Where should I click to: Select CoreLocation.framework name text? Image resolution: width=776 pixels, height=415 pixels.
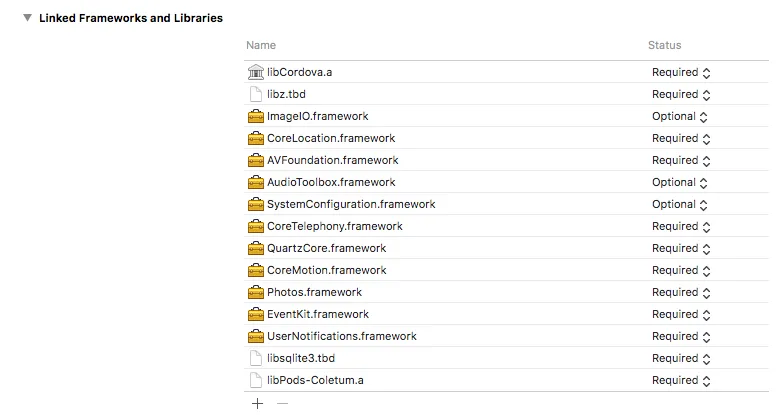click(x=331, y=138)
